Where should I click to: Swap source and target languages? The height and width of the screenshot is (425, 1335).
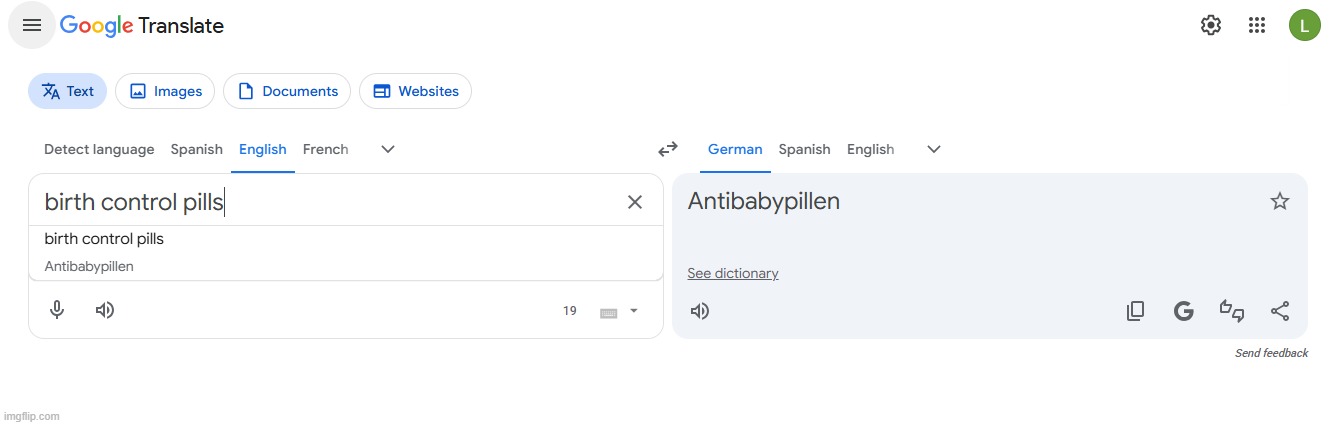[x=668, y=149]
